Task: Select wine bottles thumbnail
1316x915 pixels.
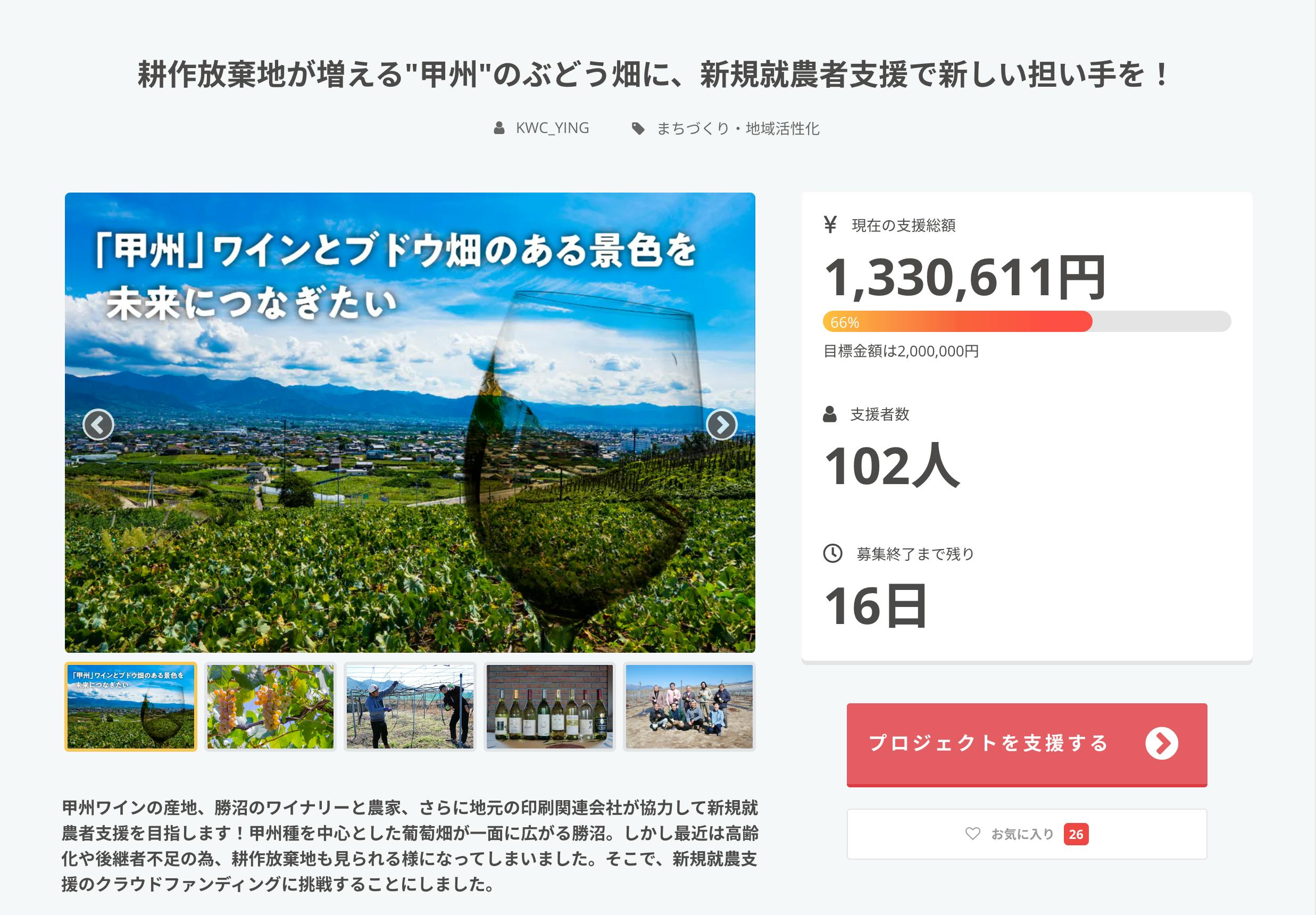Action: point(549,706)
